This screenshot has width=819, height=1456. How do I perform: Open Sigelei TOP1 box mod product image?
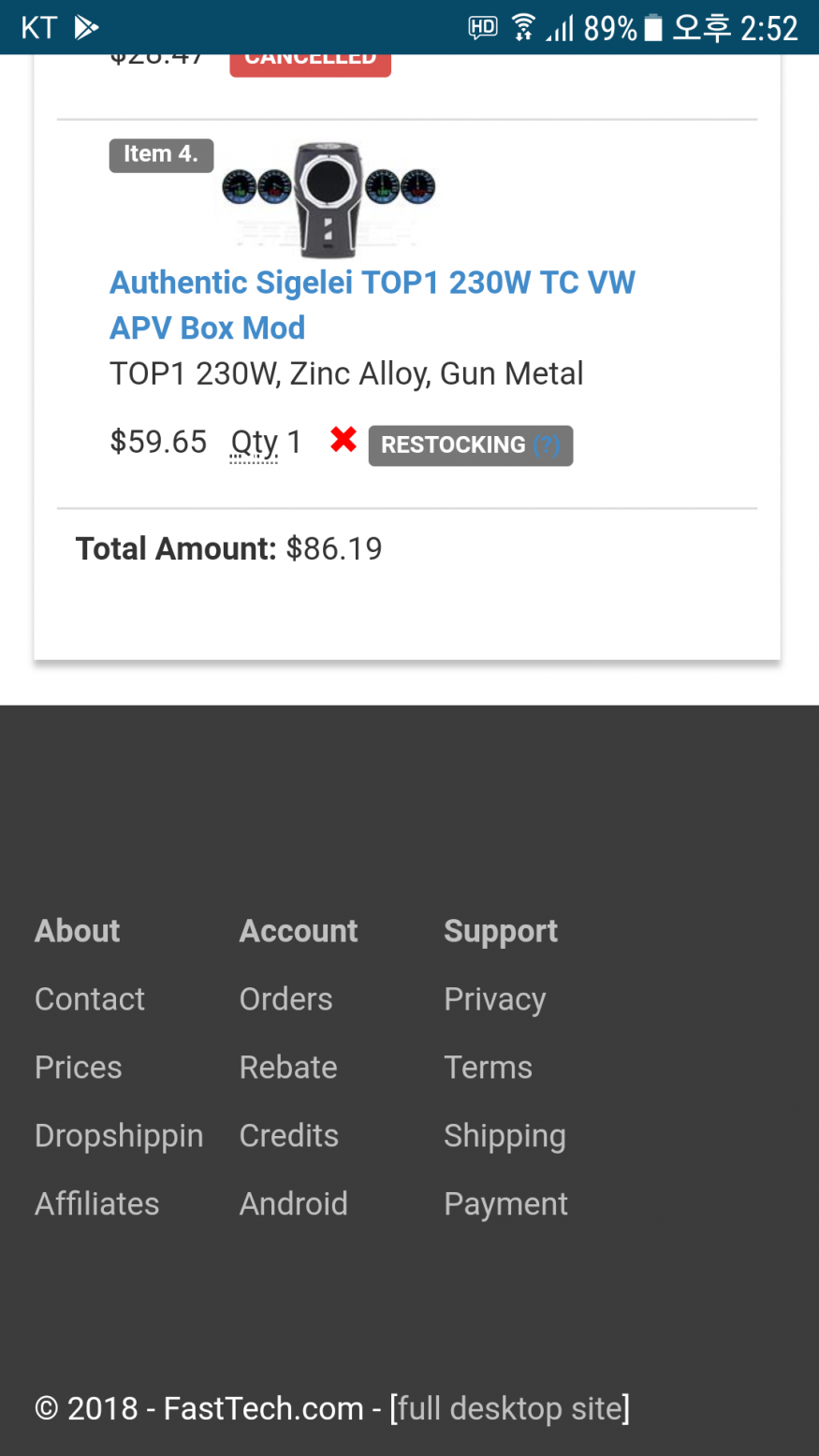click(329, 198)
